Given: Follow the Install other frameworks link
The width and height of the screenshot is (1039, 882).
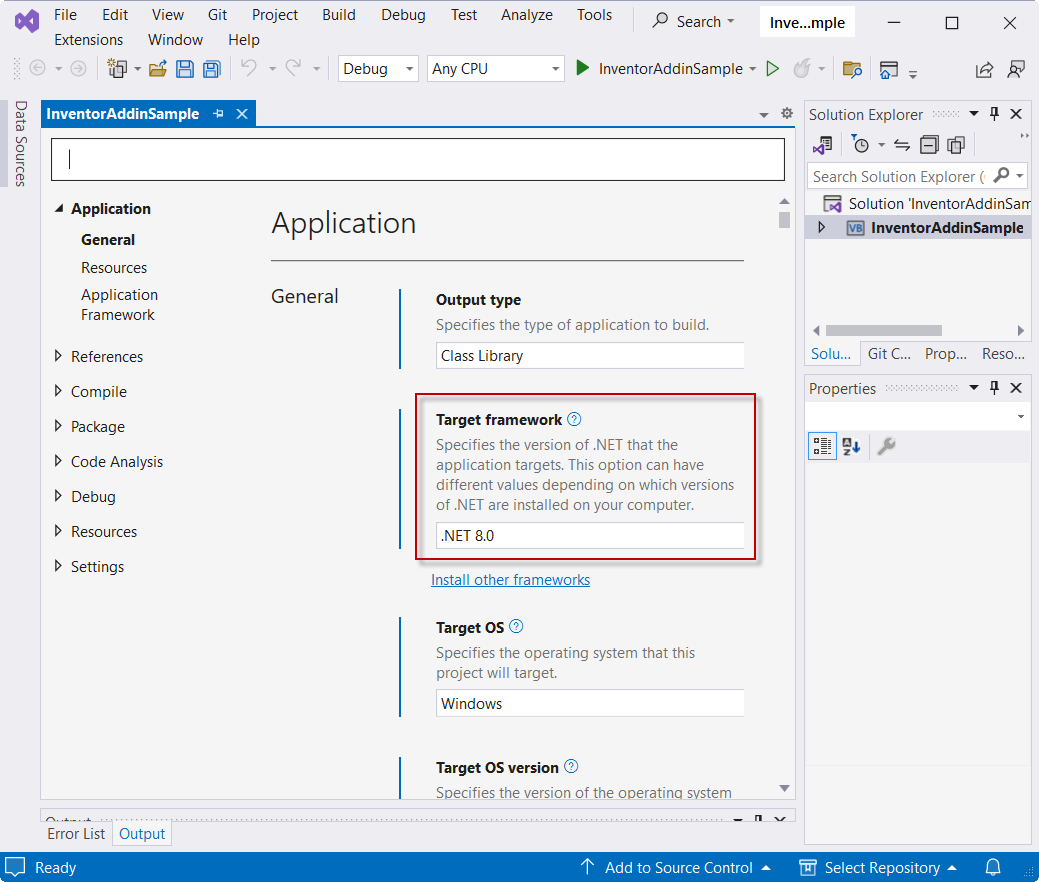Looking at the screenshot, I should point(510,580).
